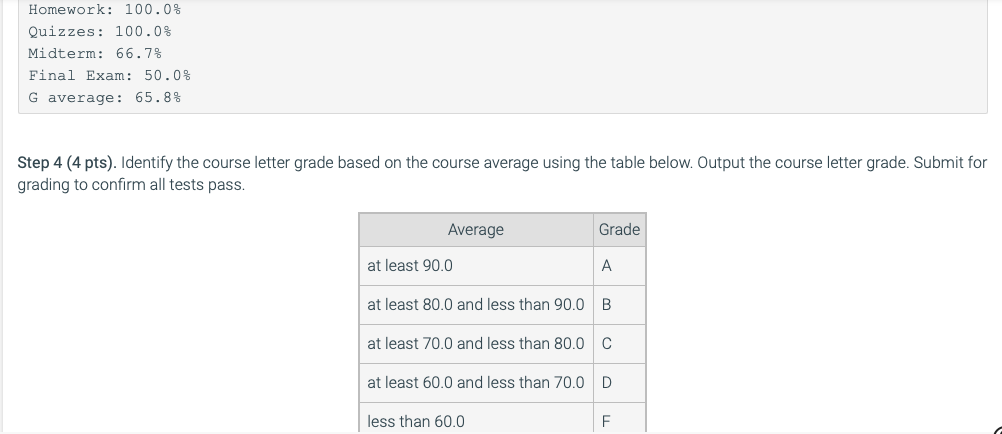This screenshot has height=434, width=1002.
Task: Select the 'at least 70.0 and less than 80.0' cell
Action: click(476, 344)
